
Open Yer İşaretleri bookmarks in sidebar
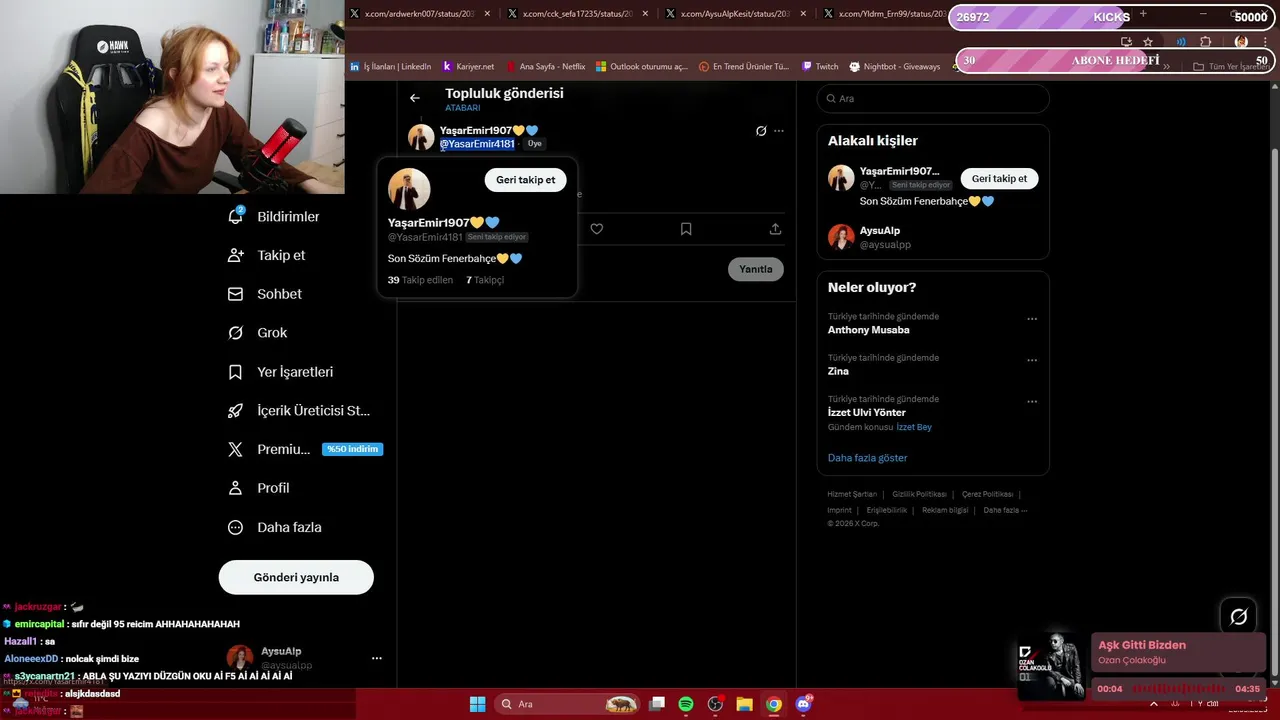coord(281,372)
